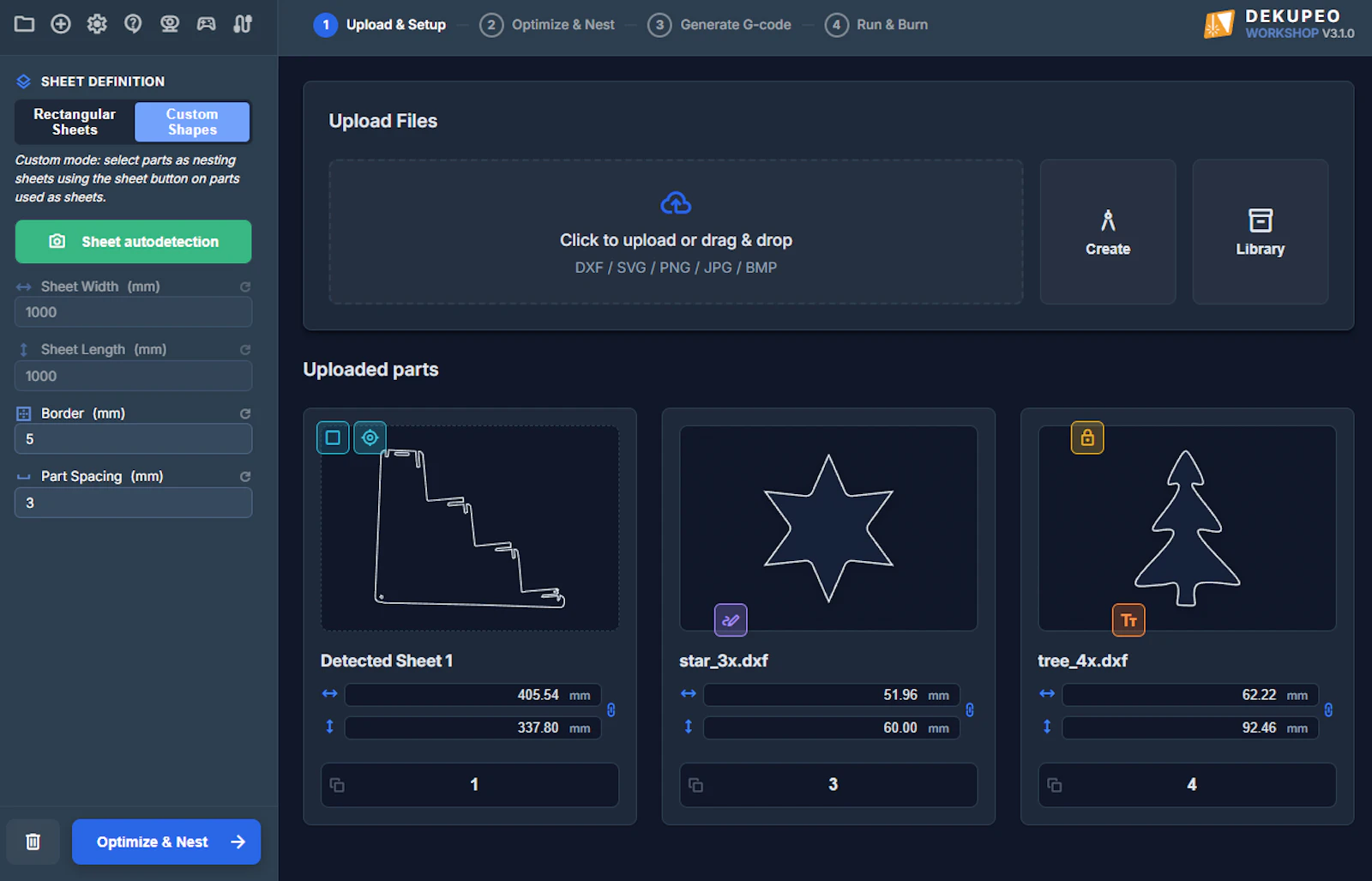Edit tree_4x.dxf width 62.22

click(1190, 695)
